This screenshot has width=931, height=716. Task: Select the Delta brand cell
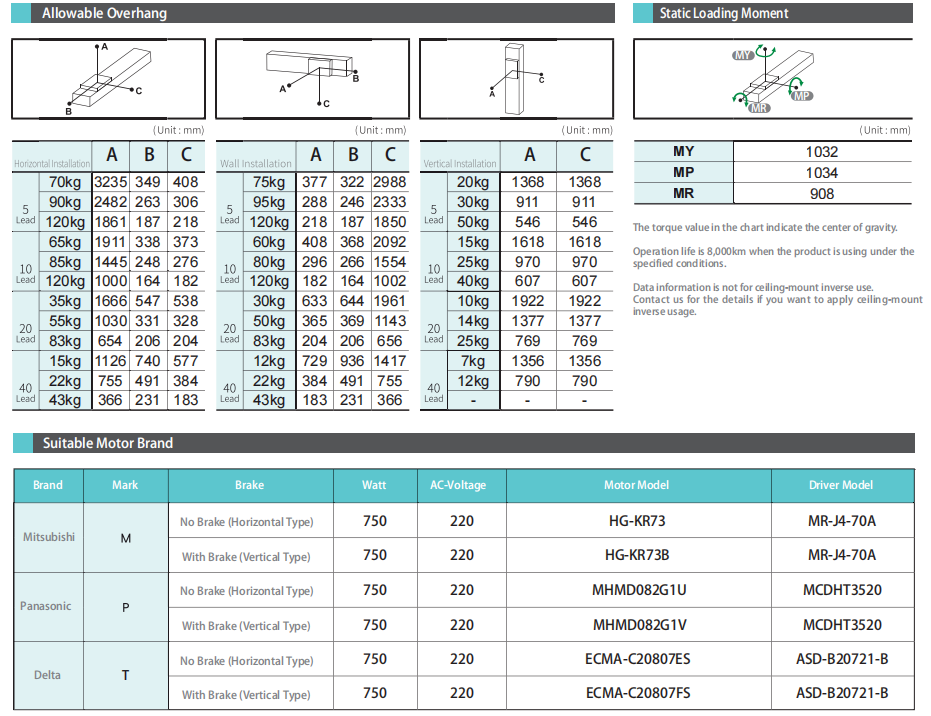(48, 675)
